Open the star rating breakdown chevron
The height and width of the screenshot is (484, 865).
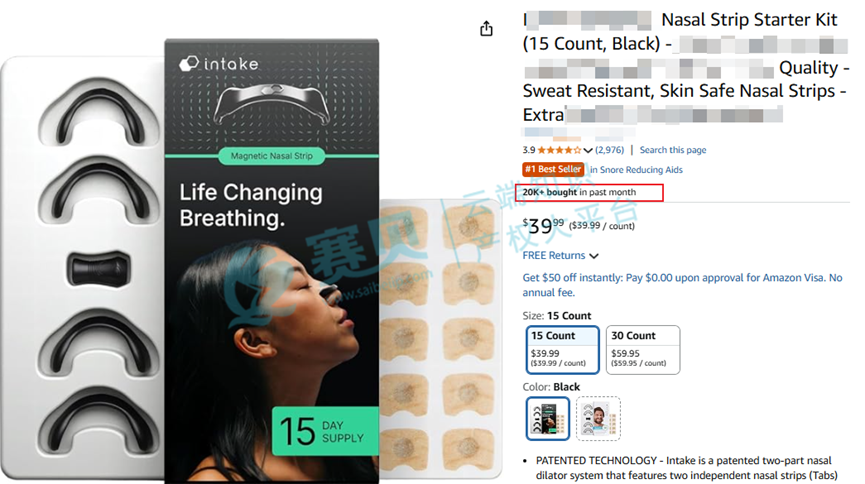pyautogui.click(x=588, y=150)
